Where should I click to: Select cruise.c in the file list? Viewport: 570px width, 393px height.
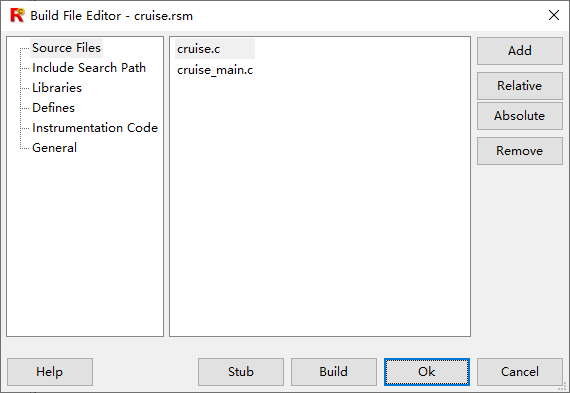click(215, 49)
